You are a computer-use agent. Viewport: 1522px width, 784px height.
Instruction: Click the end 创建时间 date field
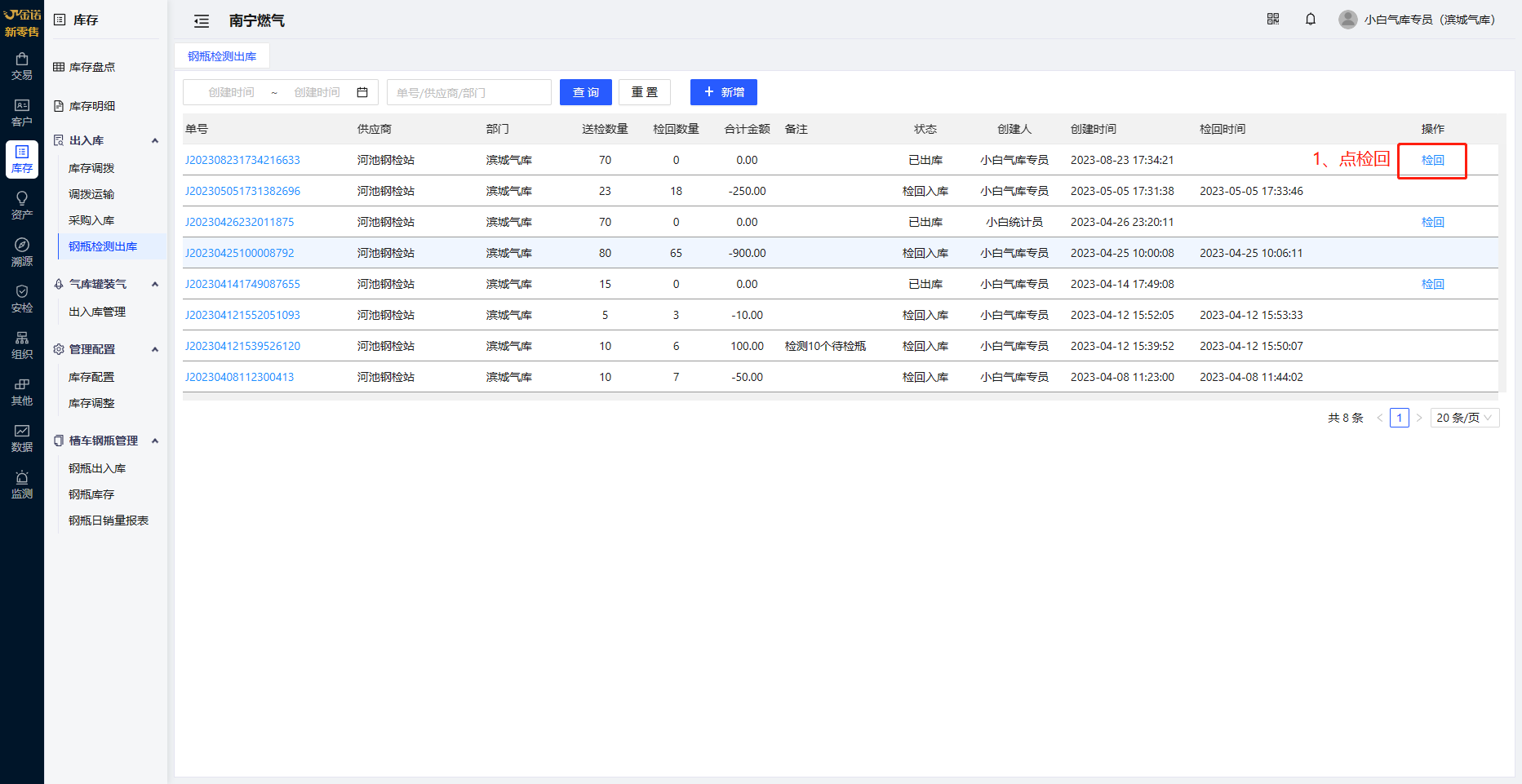(x=317, y=92)
